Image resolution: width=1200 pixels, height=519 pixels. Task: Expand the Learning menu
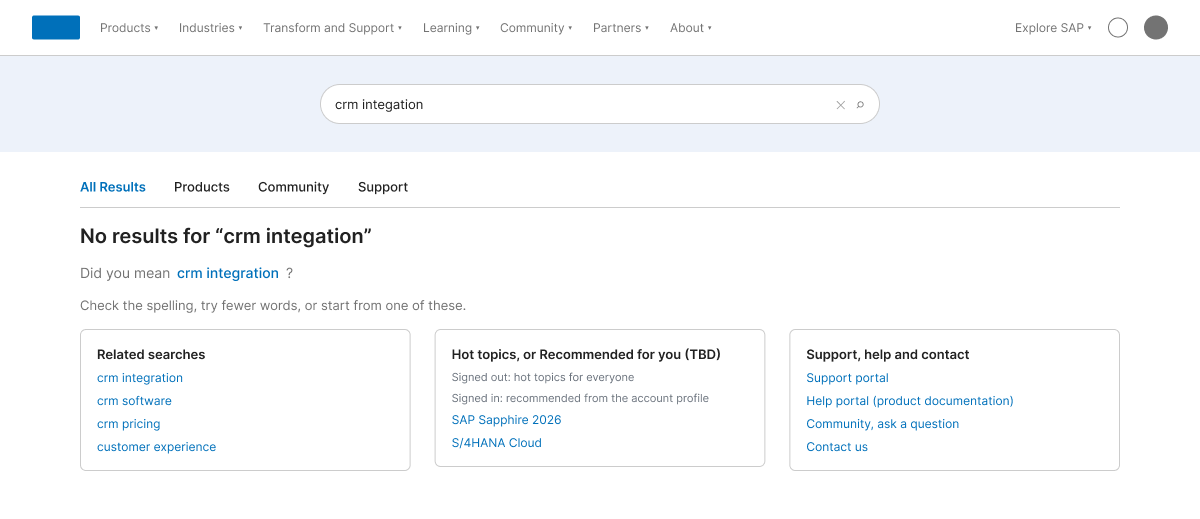coord(451,28)
